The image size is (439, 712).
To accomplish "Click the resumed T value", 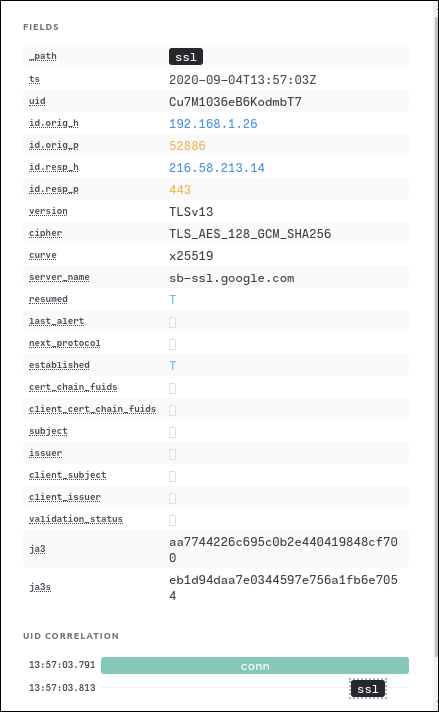I will [173, 300].
